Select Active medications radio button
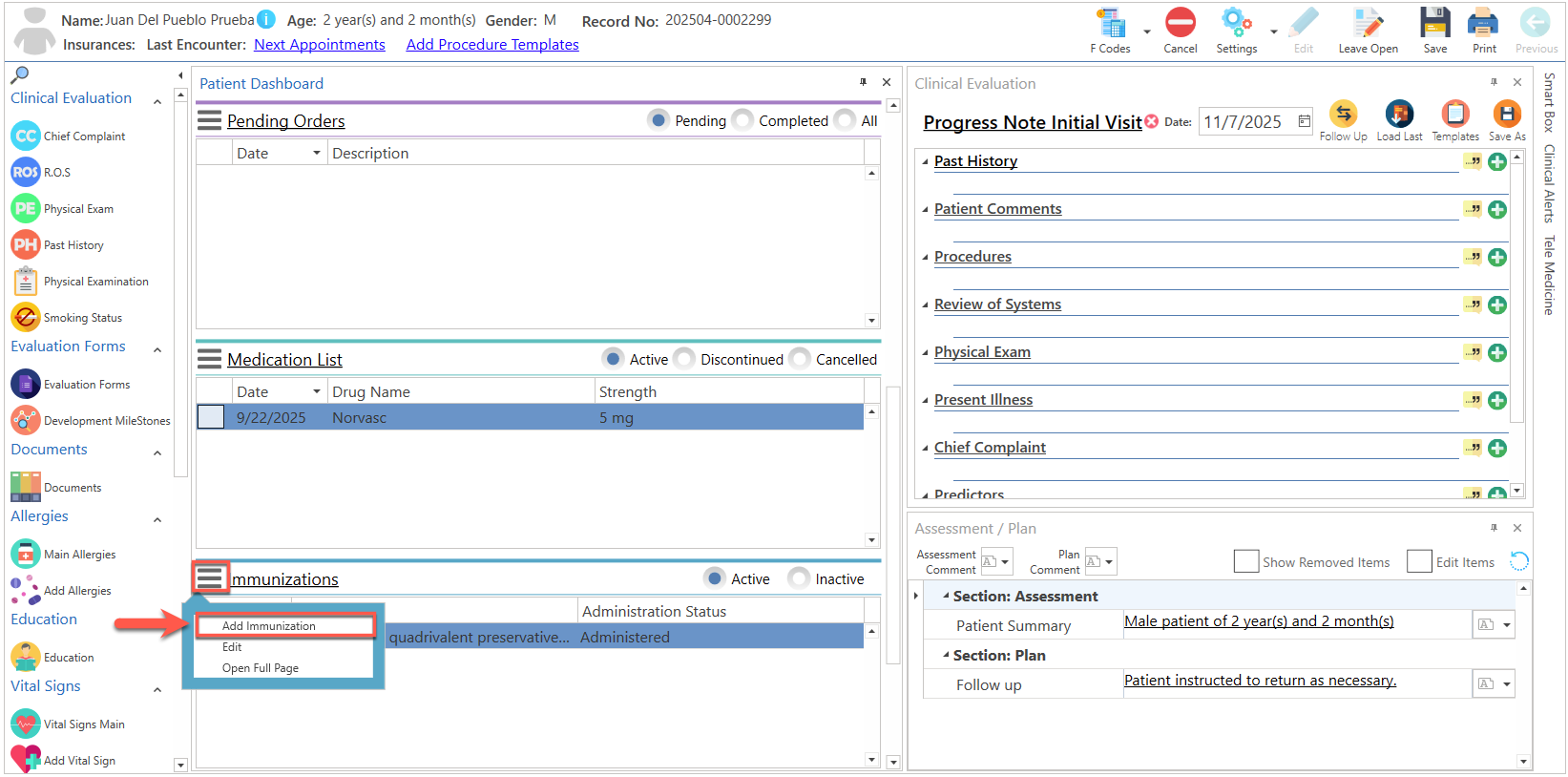This screenshot has width=1568, height=777. coord(614,359)
